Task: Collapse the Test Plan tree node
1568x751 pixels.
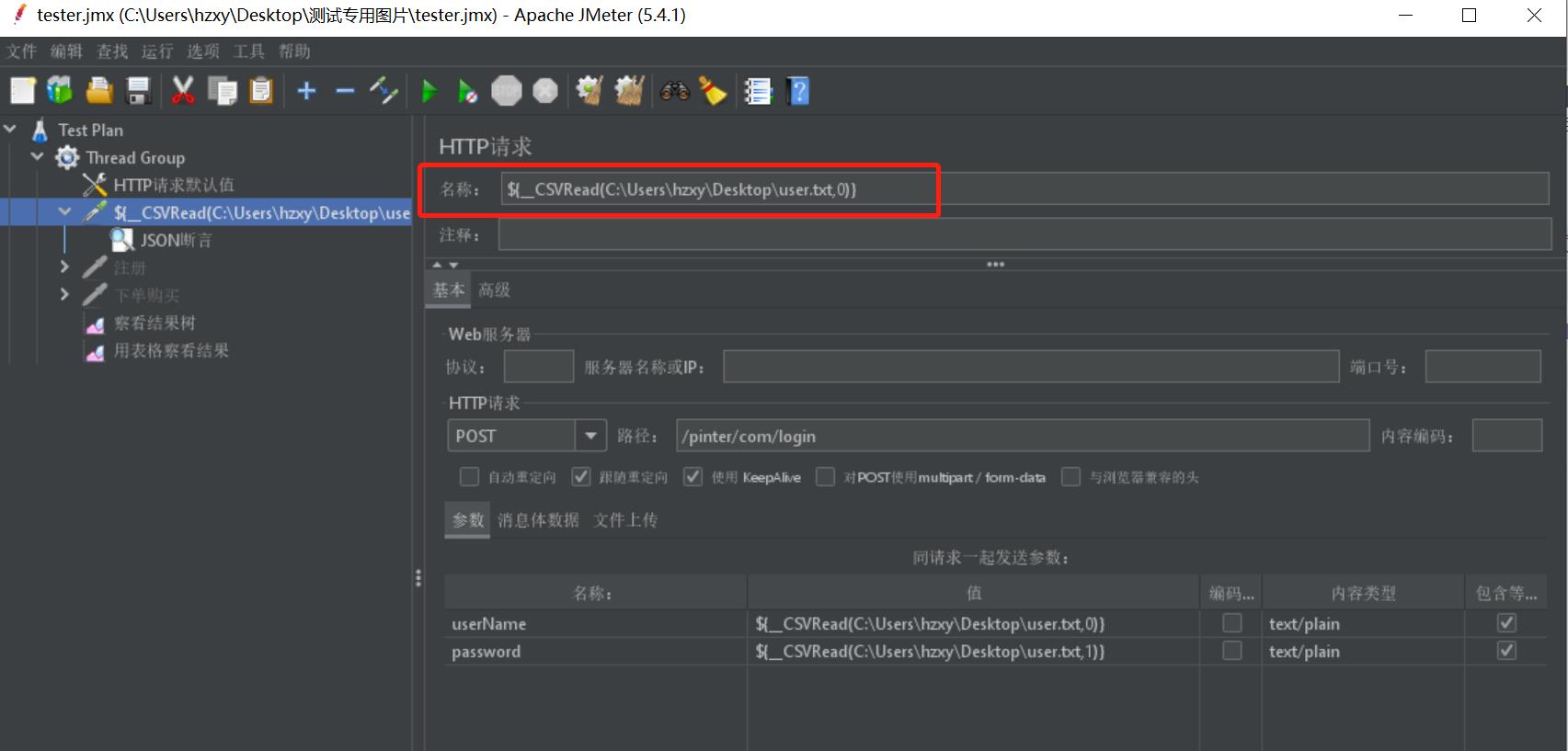Action: pos(11,130)
